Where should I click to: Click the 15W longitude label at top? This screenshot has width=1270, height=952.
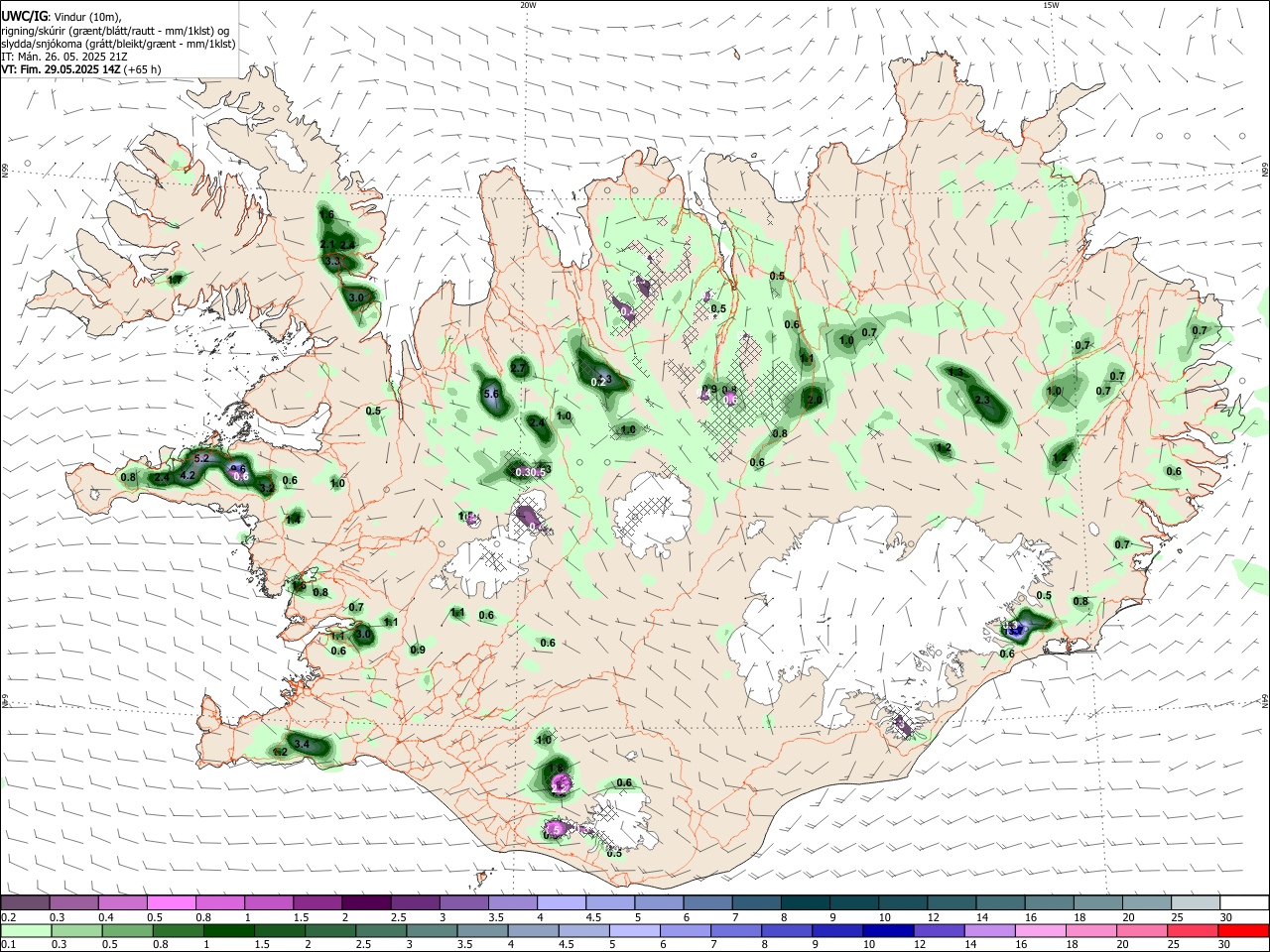coord(1051,5)
